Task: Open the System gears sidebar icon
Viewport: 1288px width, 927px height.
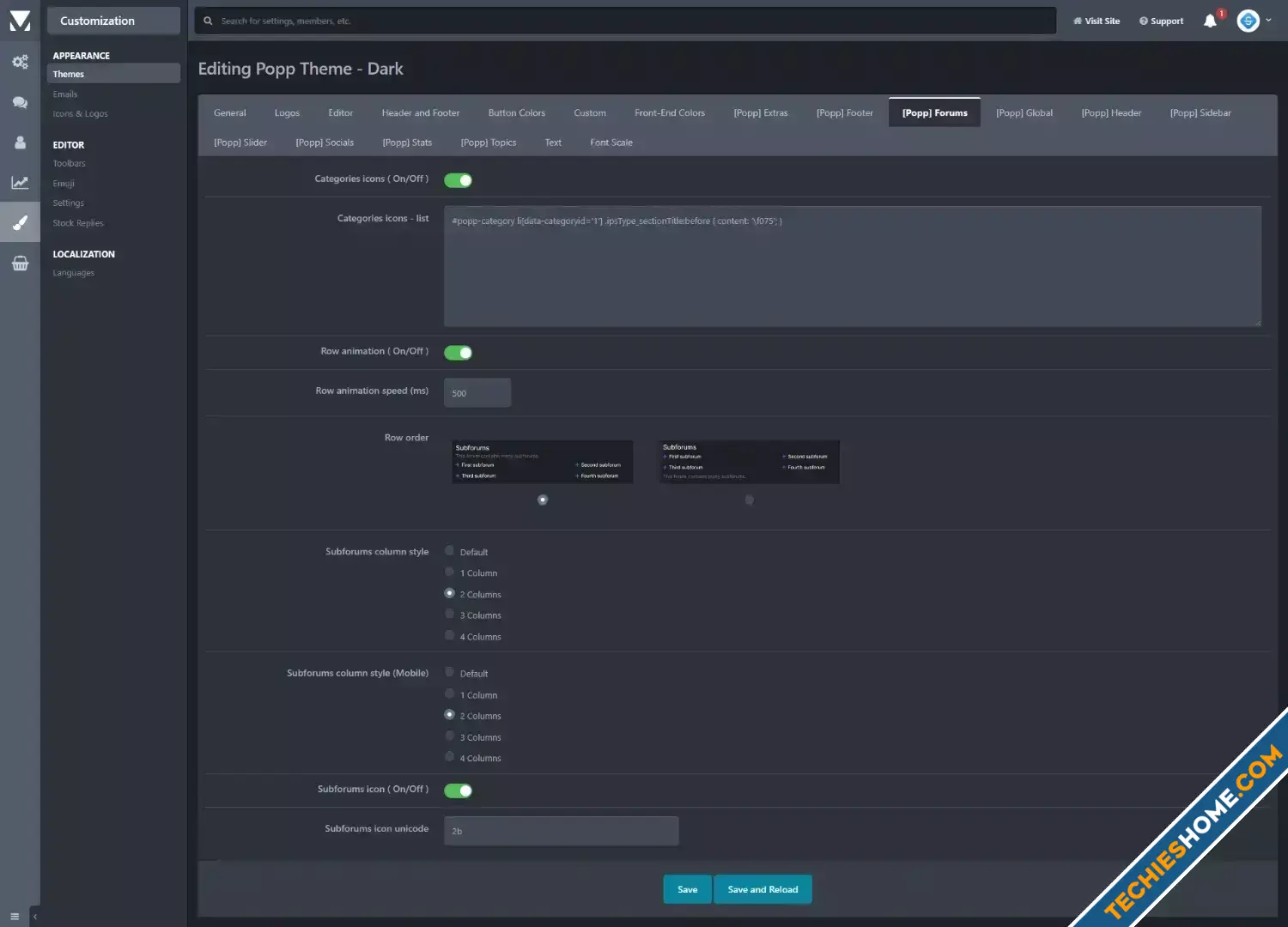Action: pyautogui.click(x=20, y=62)
